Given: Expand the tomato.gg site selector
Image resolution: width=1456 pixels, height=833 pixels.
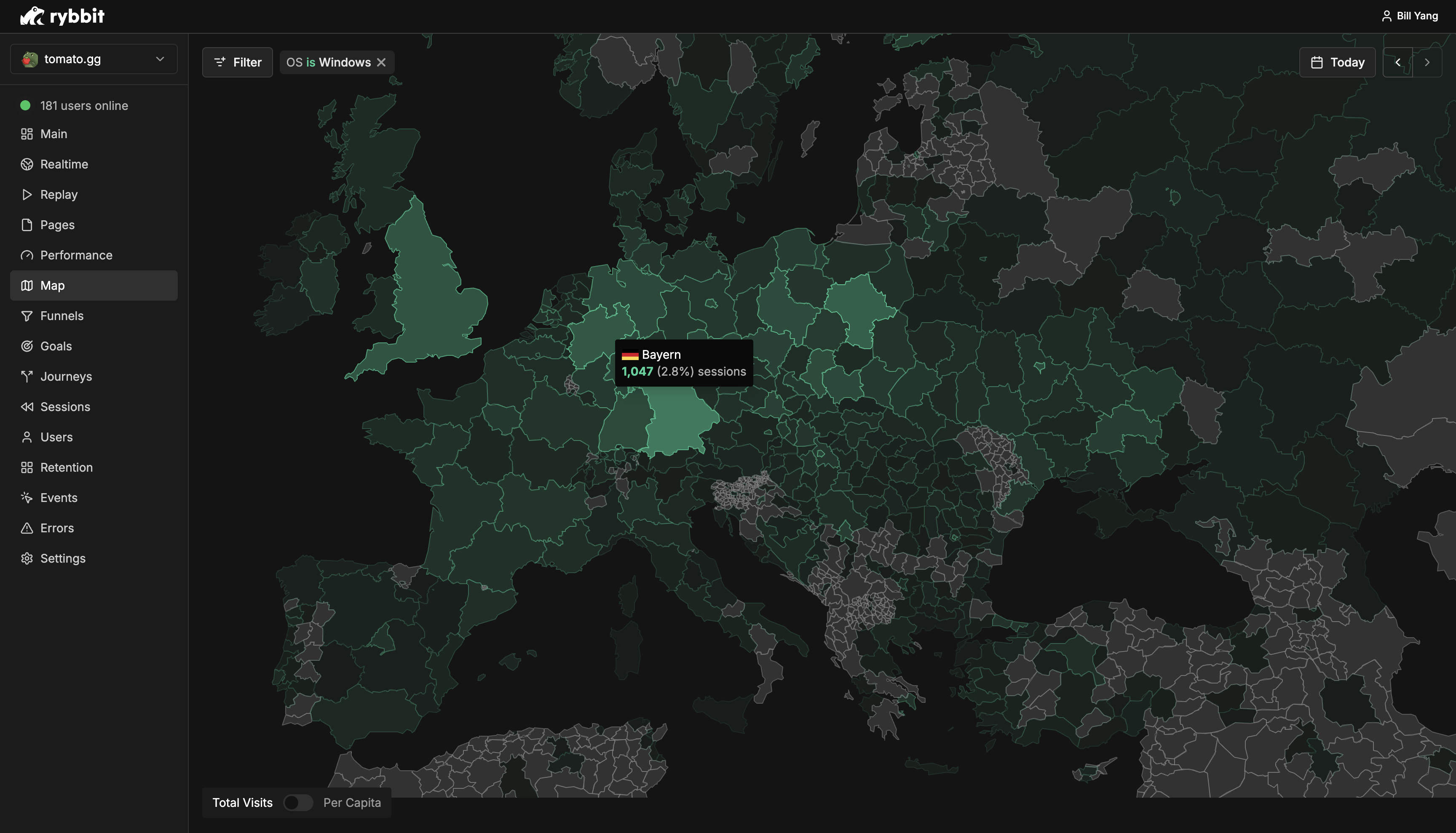Looking at the screenshot, I should pyautogui.click(x=94, y=59).
